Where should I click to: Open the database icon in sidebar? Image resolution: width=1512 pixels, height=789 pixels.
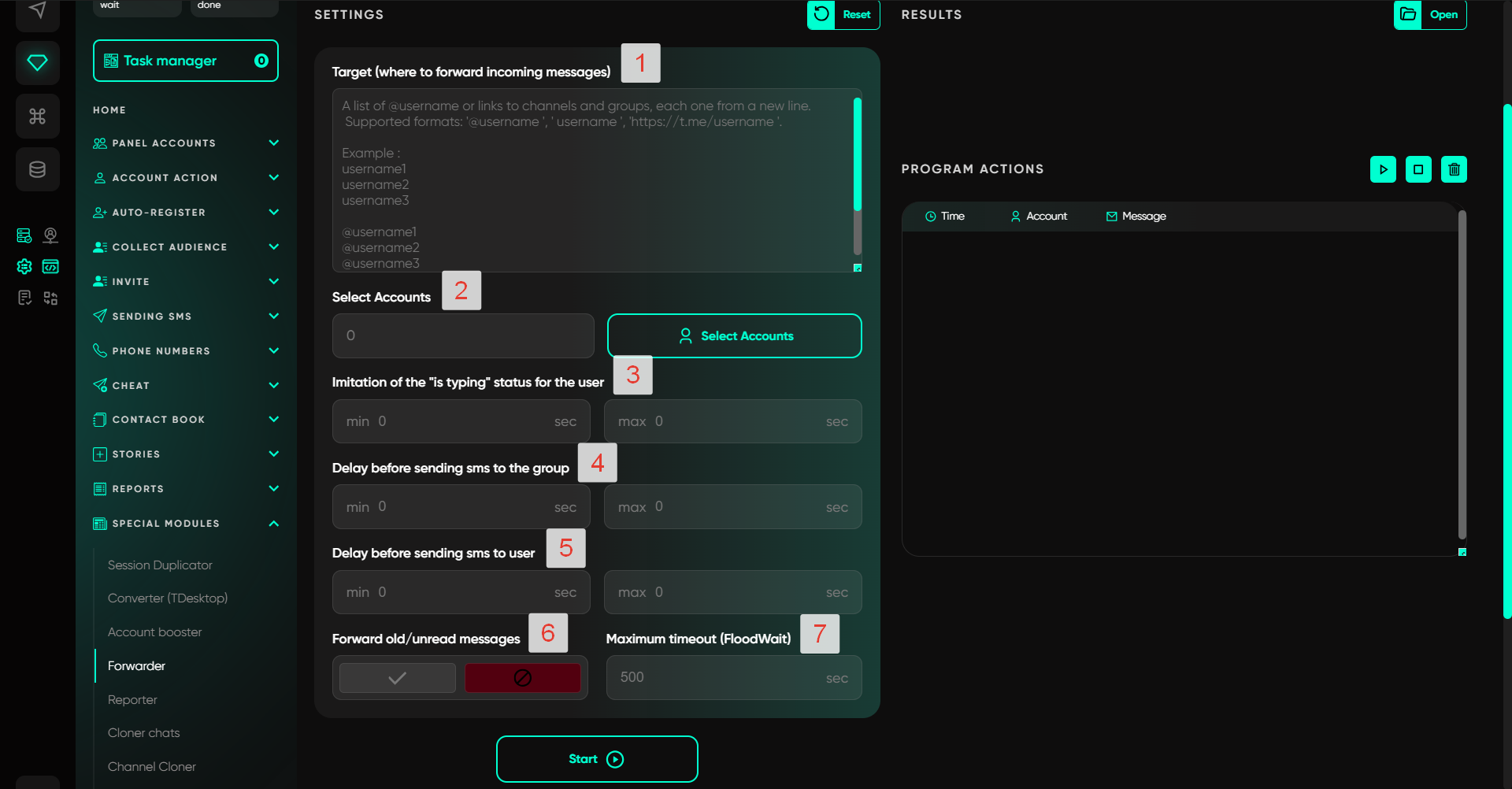click(37, 169)
